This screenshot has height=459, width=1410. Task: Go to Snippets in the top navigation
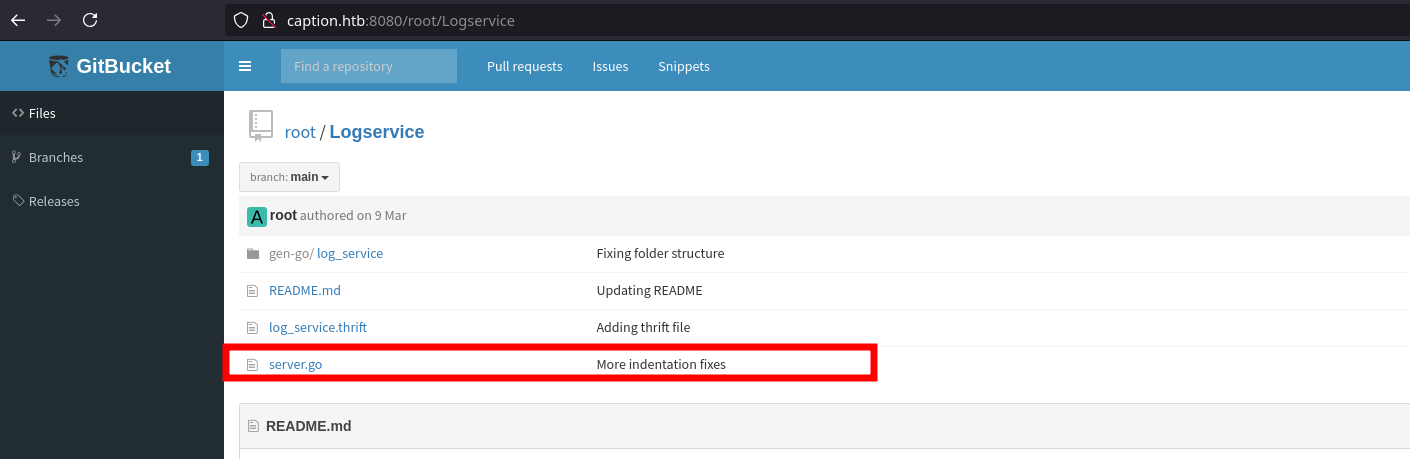point(683,66)
